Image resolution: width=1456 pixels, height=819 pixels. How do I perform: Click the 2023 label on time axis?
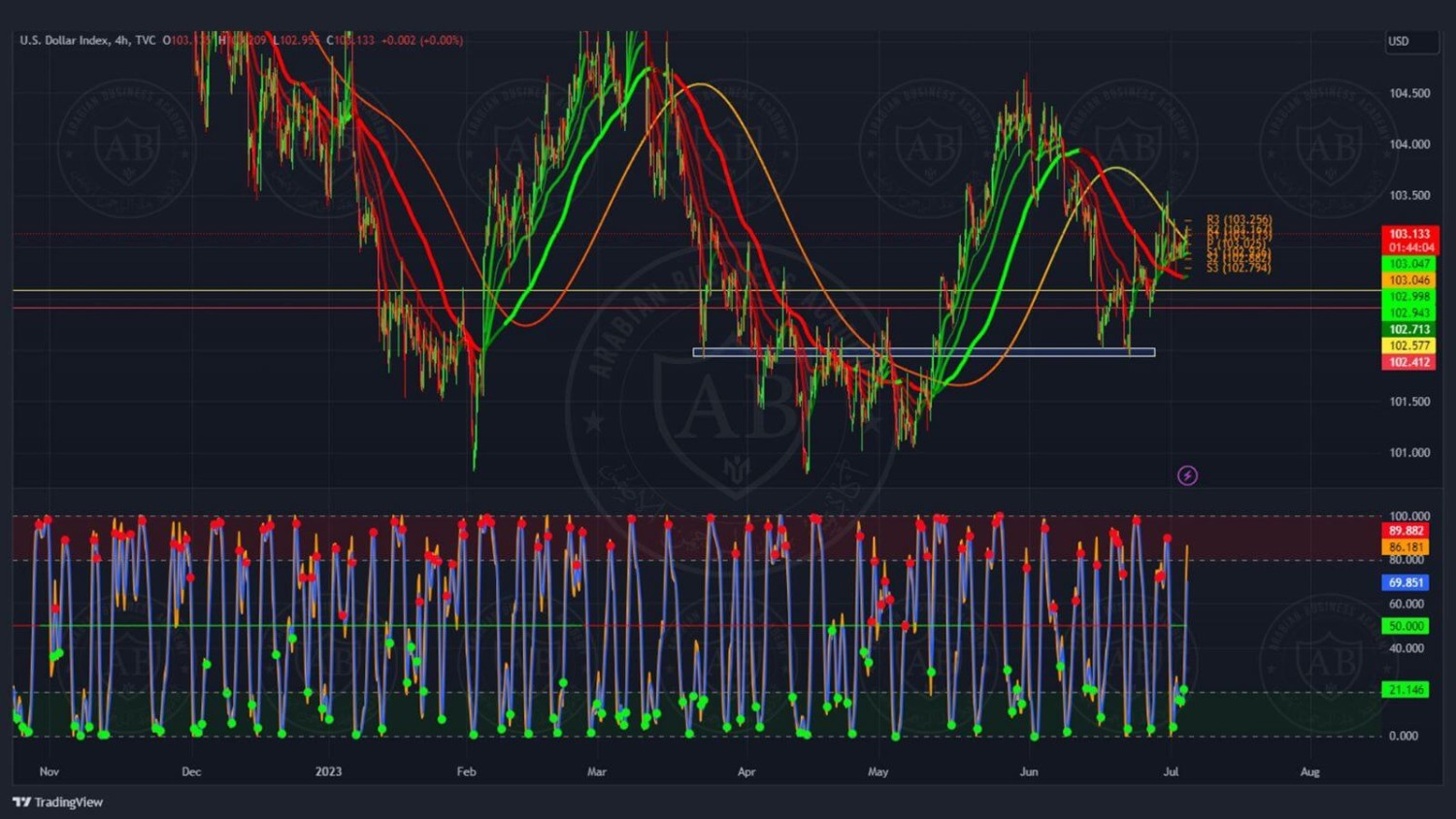(328, 772)
